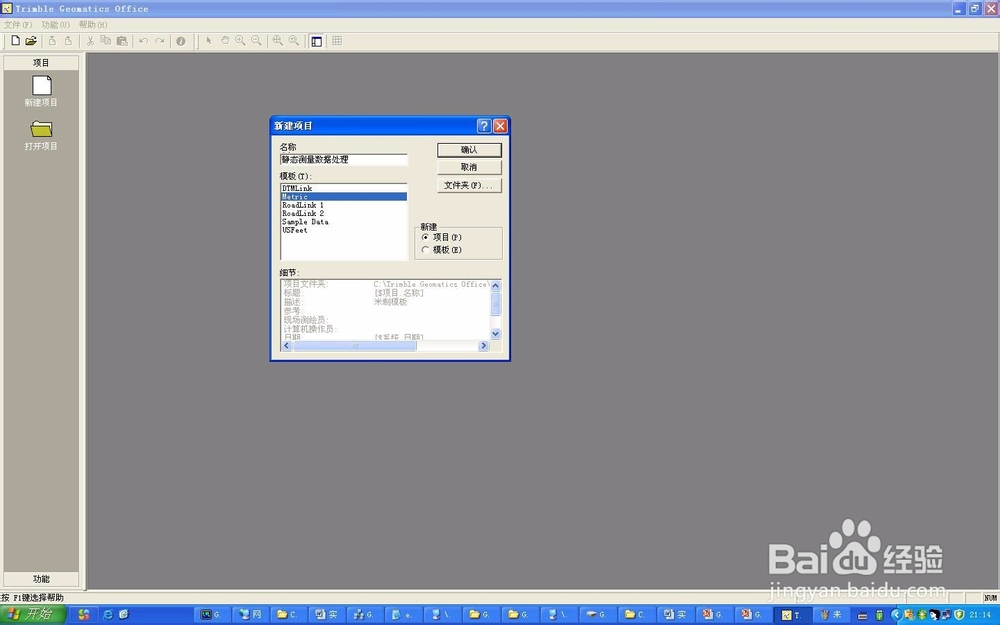Select USFeet template
The height and width of the screenshot is (625, 1000).
(x=344, y=230)
